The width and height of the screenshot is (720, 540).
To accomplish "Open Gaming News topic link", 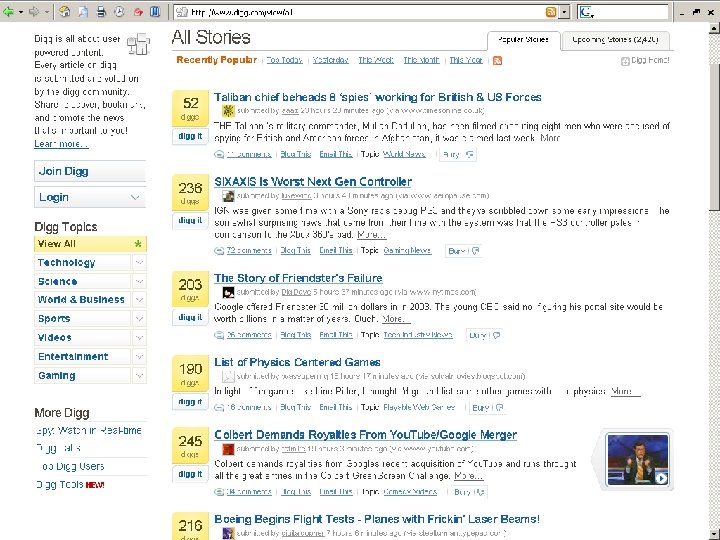I will (407, 251).
